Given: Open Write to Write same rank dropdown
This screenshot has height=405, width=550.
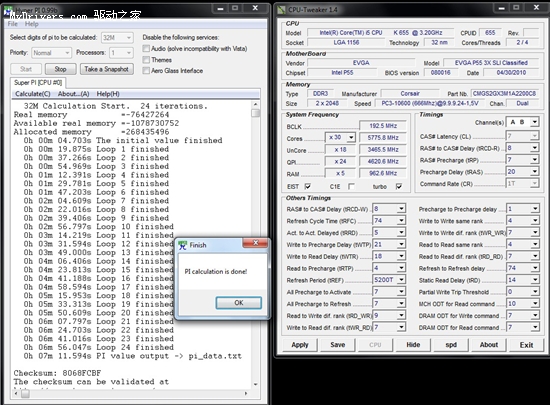Looking at the screenshot, I should 534,221.
